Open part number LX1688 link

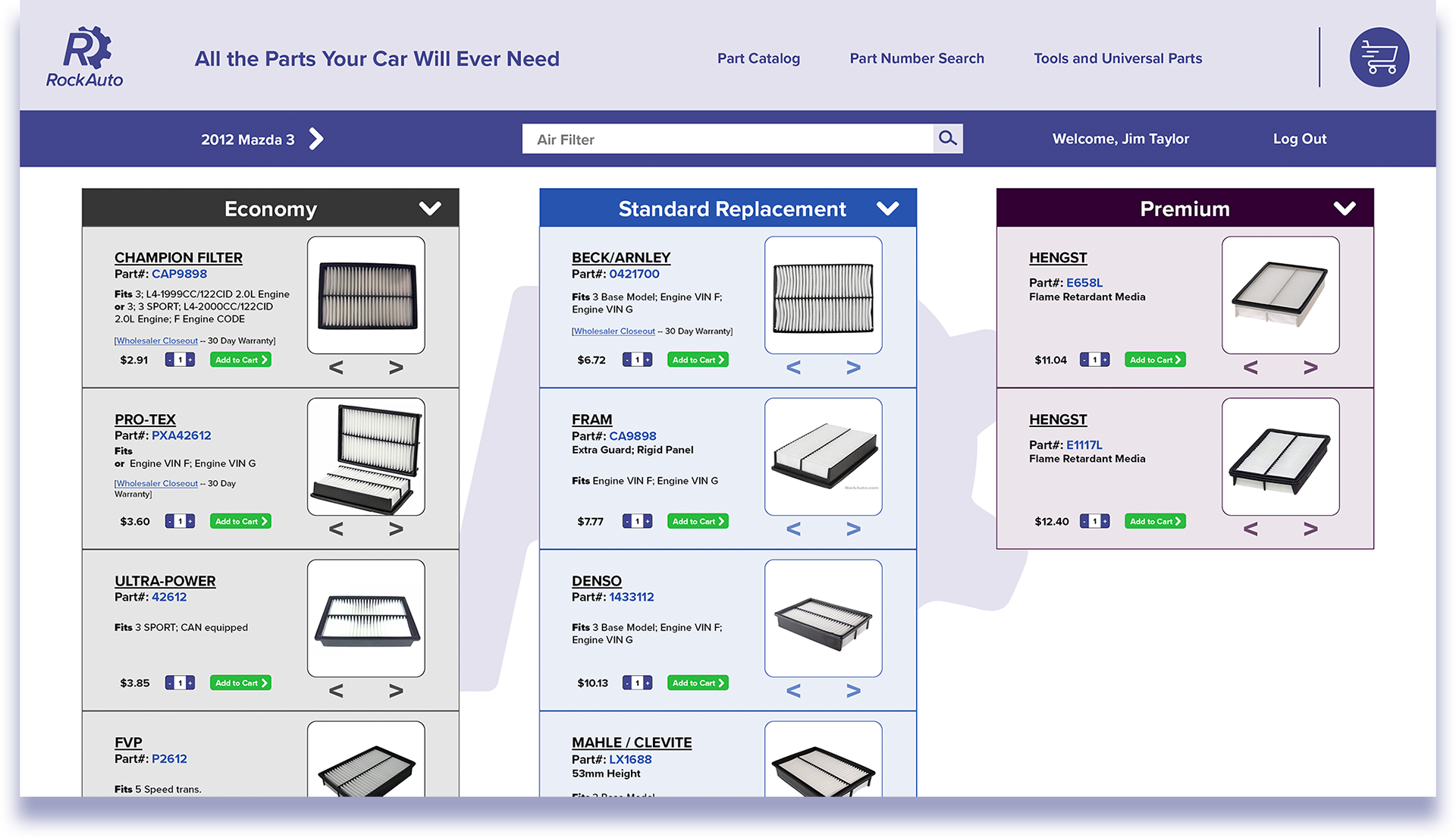[x=630, y=759]
